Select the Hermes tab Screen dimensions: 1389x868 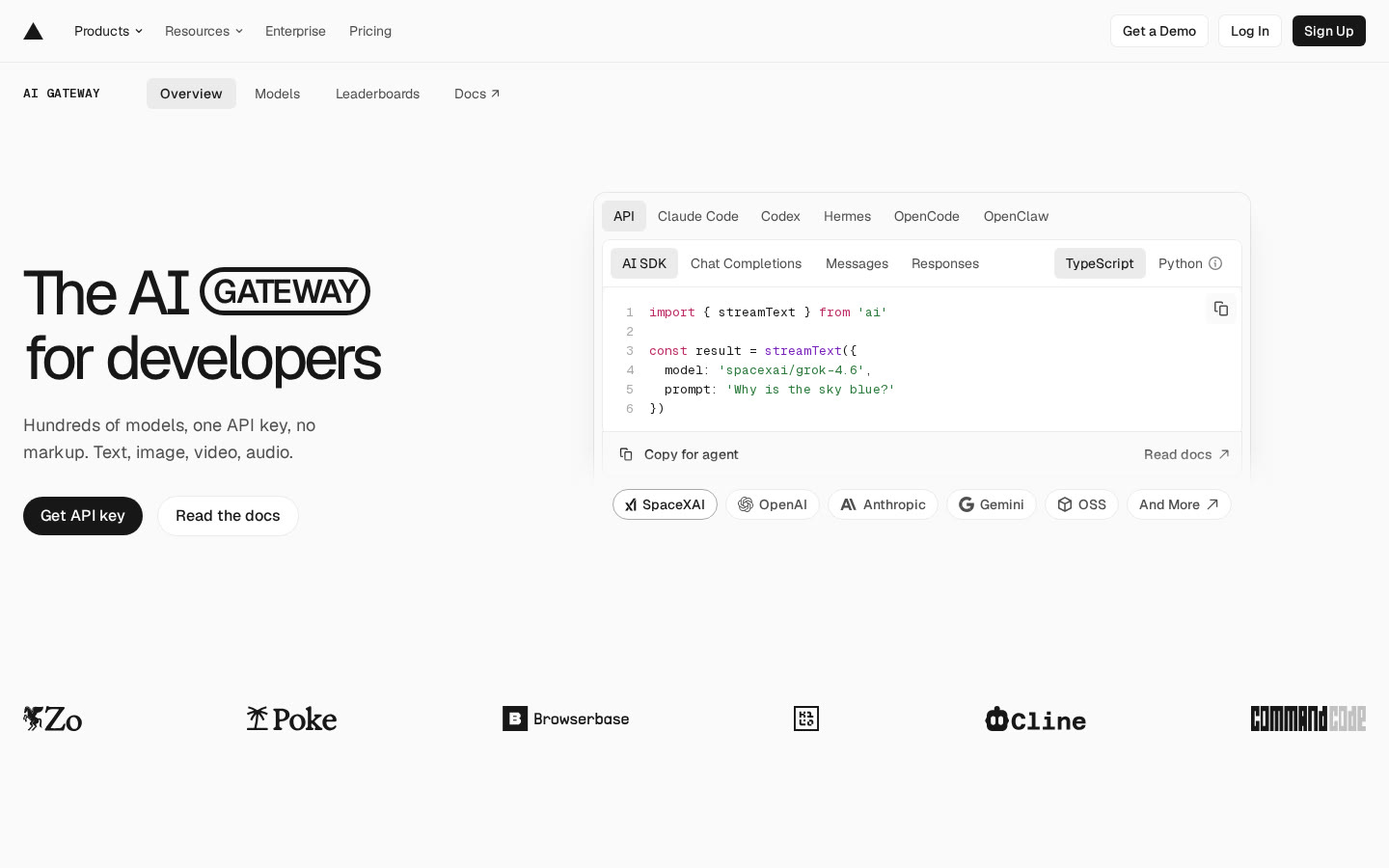pos(847,216)
